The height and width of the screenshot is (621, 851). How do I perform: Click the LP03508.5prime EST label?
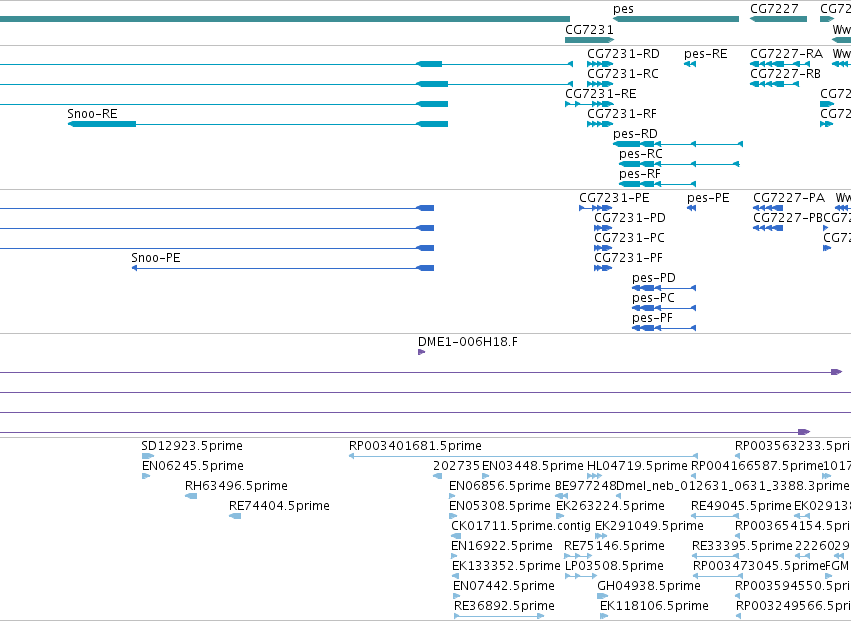(x=614, y=567)
